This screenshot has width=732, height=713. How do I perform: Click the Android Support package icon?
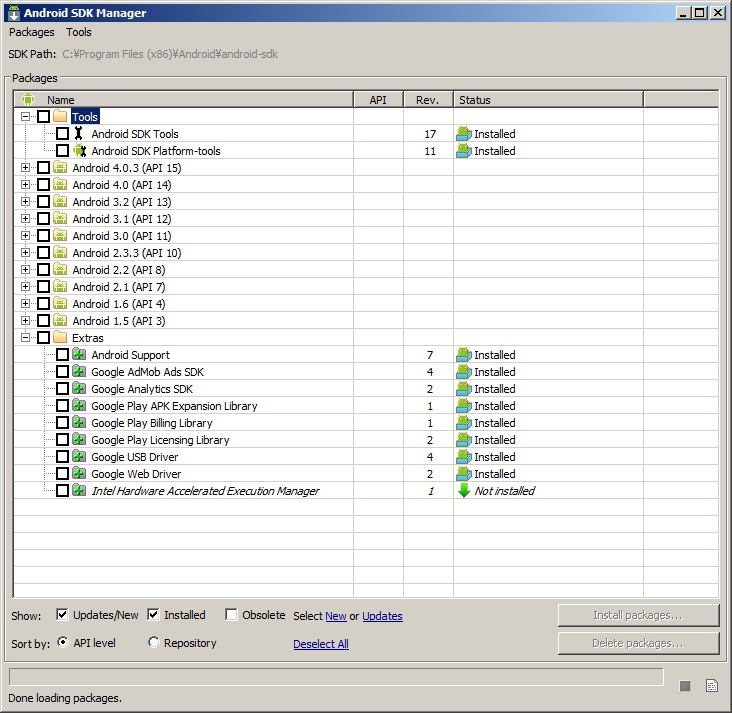click(79, 354)
